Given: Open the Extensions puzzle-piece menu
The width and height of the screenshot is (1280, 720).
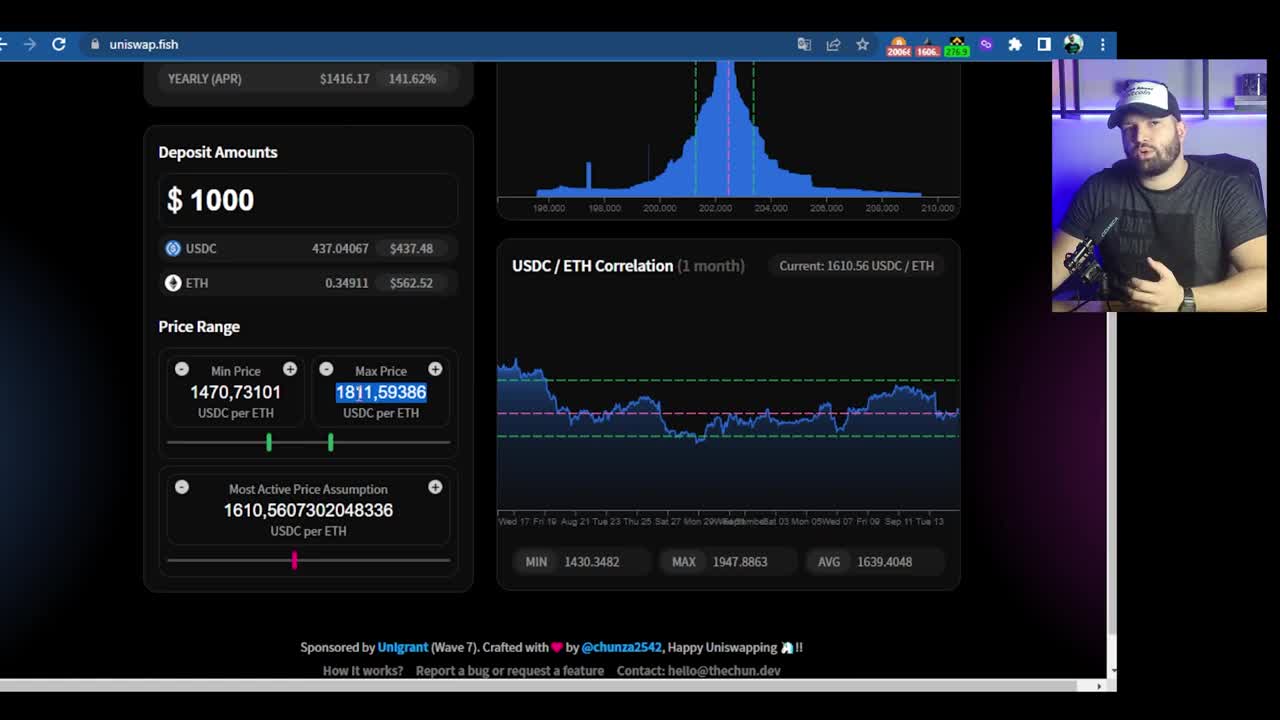Looking at the screenshot, I should [1015, 44].
